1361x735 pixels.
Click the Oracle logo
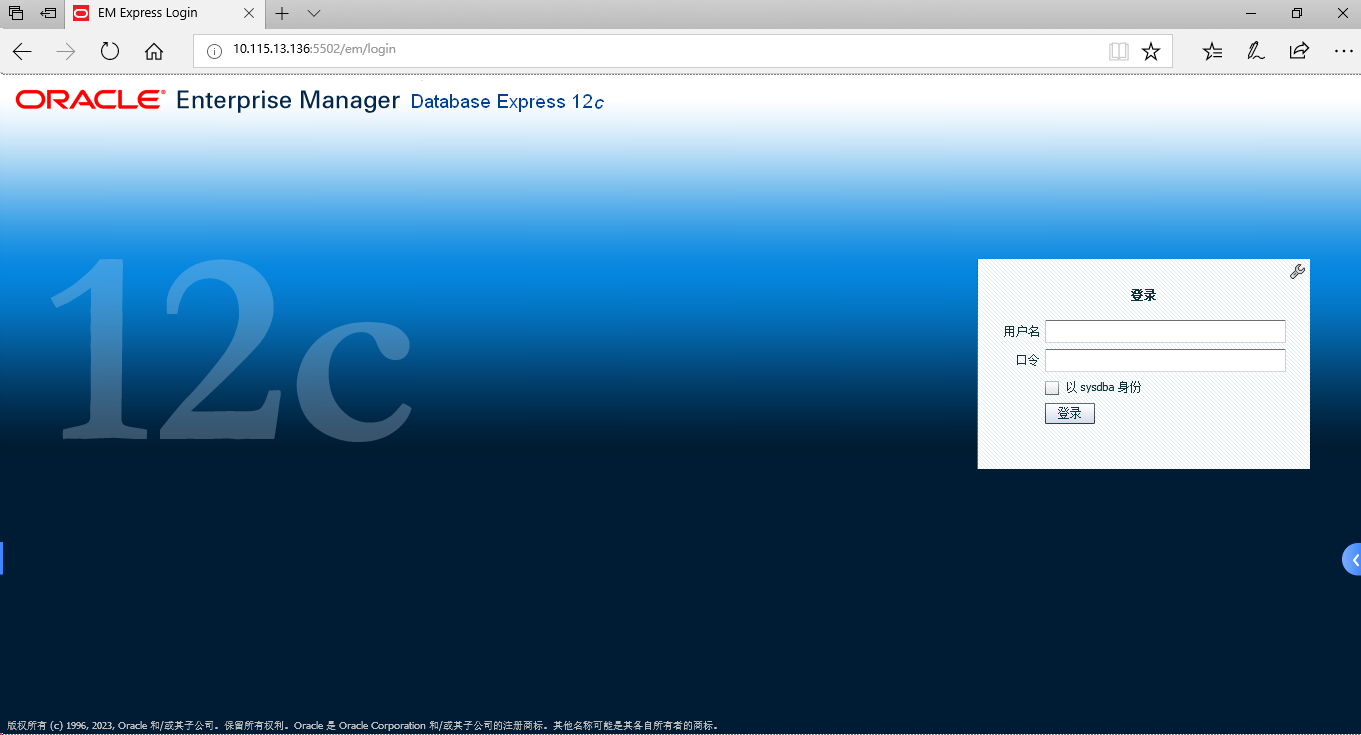(x=91, y=100)
